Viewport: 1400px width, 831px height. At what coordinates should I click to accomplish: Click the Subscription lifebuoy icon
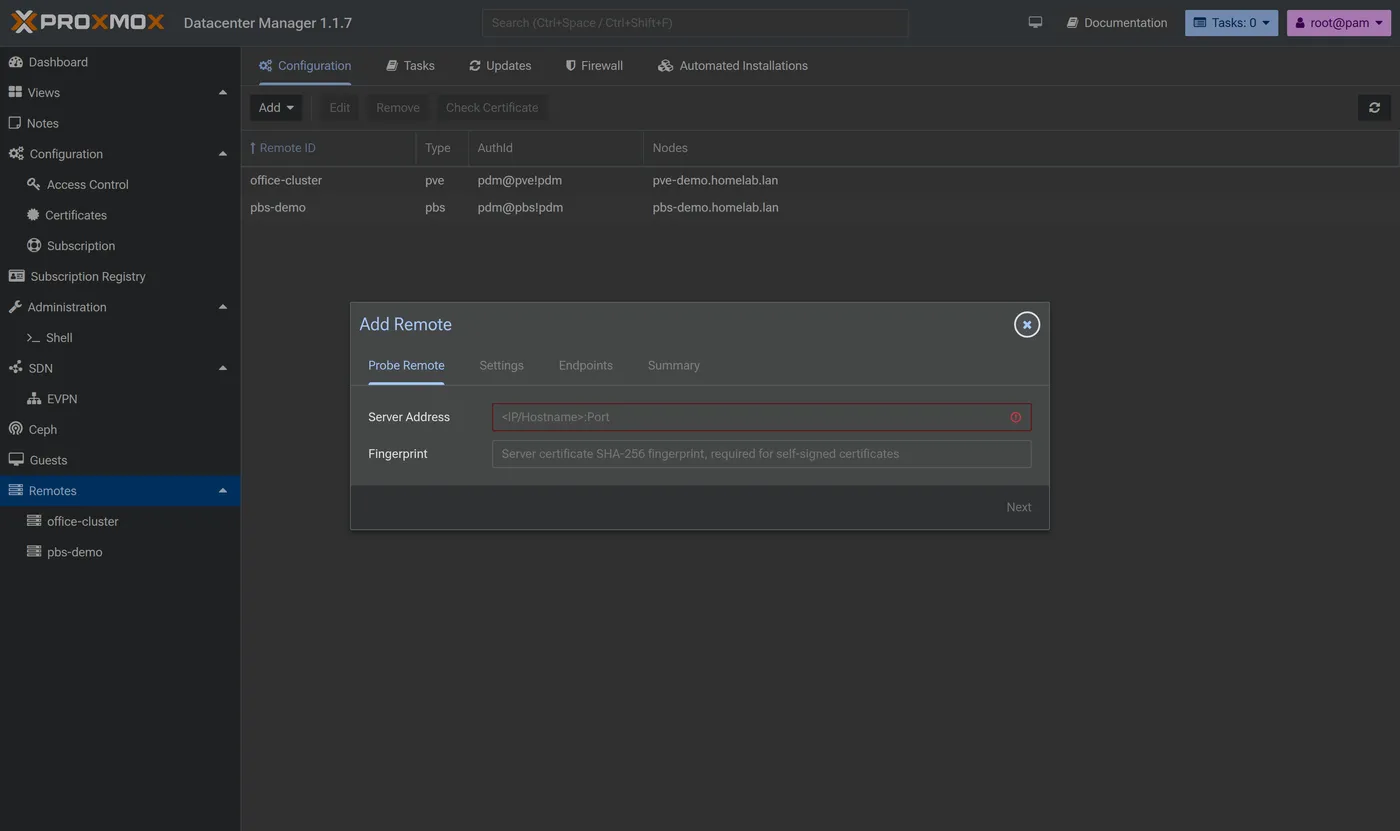tap(34, 245)
